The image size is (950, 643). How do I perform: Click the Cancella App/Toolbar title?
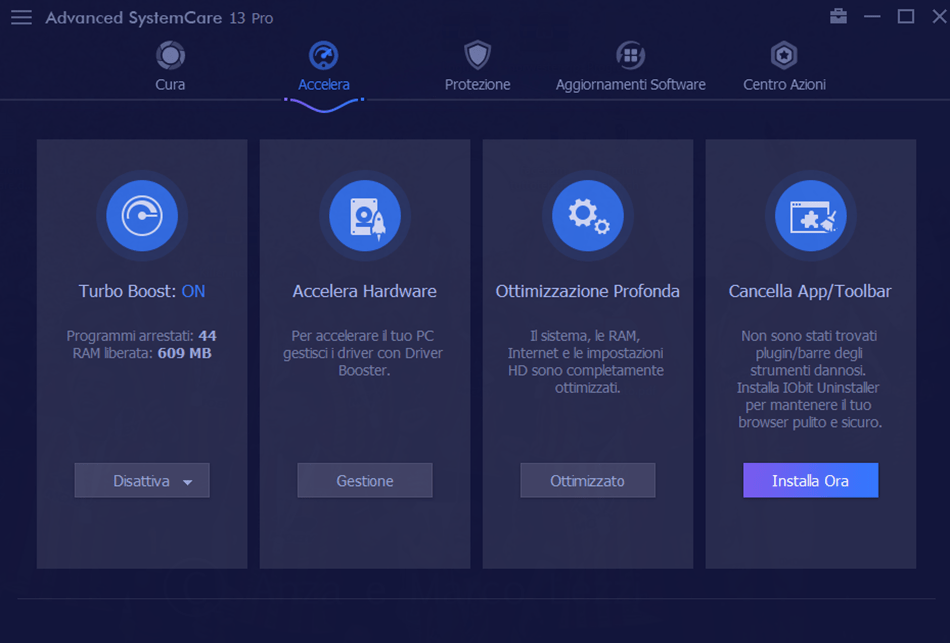click(x=810, y=292)
